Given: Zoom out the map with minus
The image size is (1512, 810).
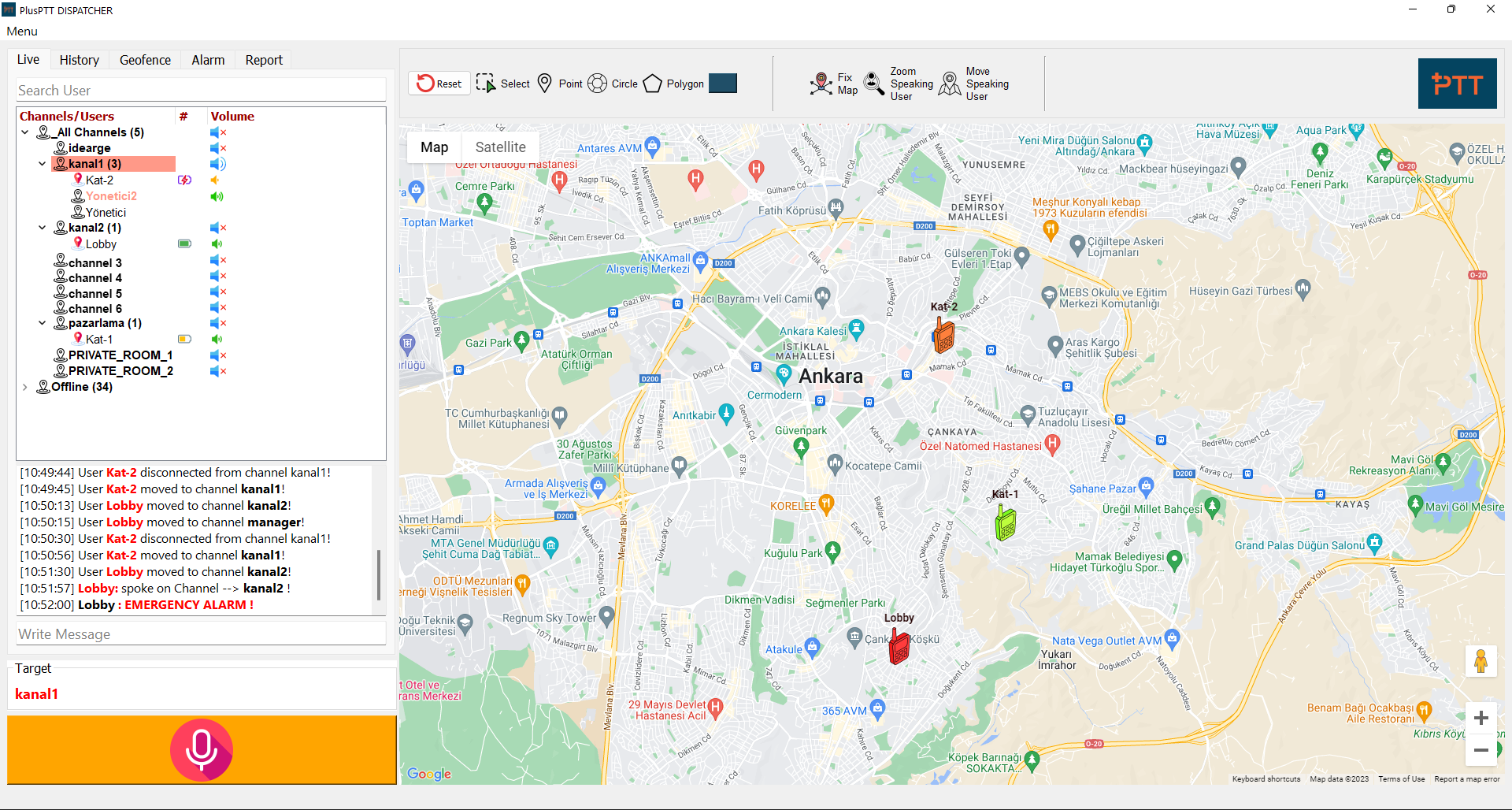Looking at the screenshot, I should (x=1480, y=749).
